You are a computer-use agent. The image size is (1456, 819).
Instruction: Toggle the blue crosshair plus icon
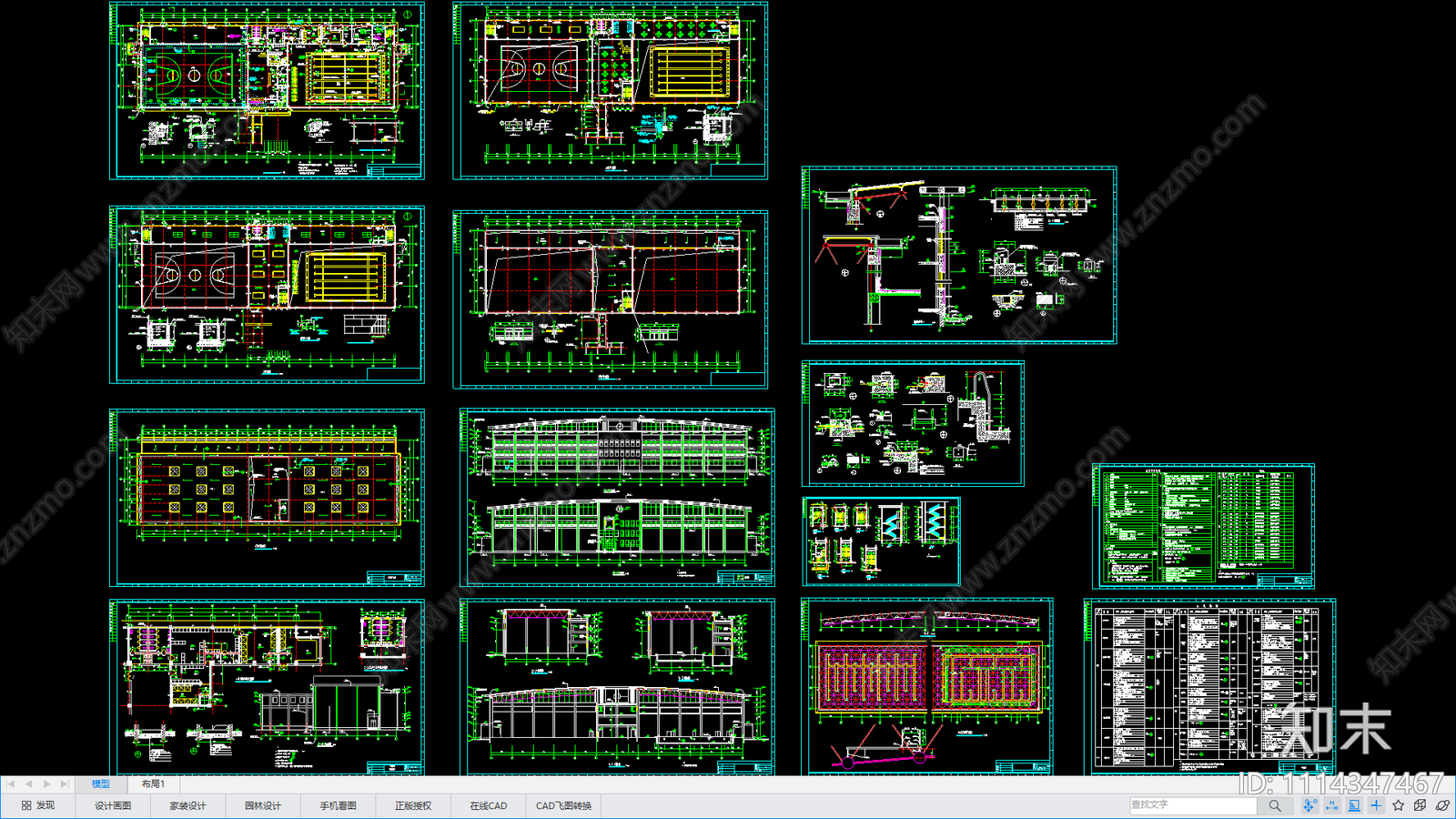1376,805
